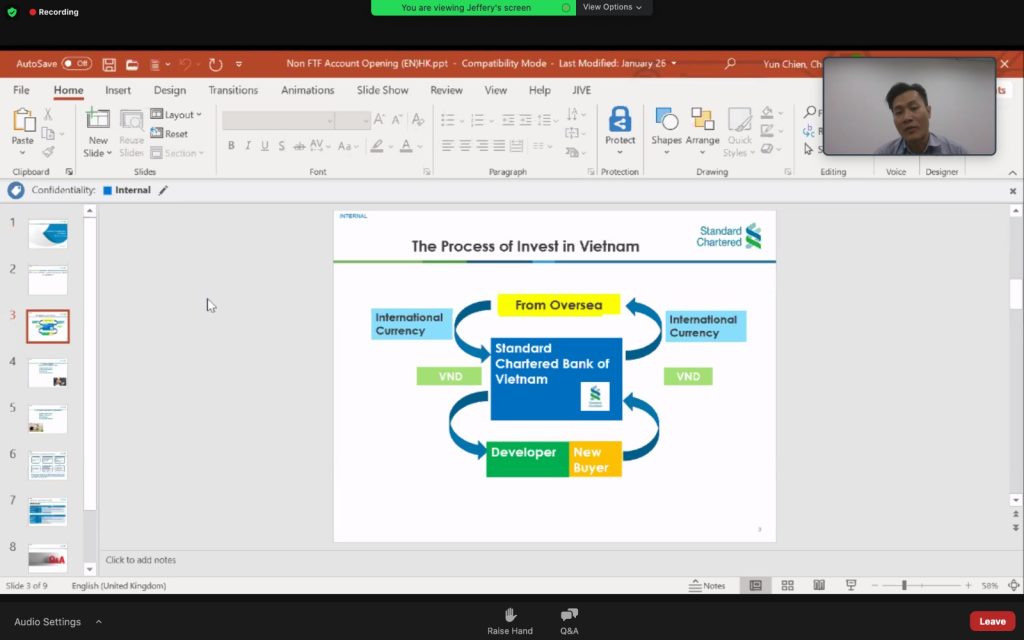The image size is (1024, 640).
Task: Open the File tab
Action: (21, 90)
